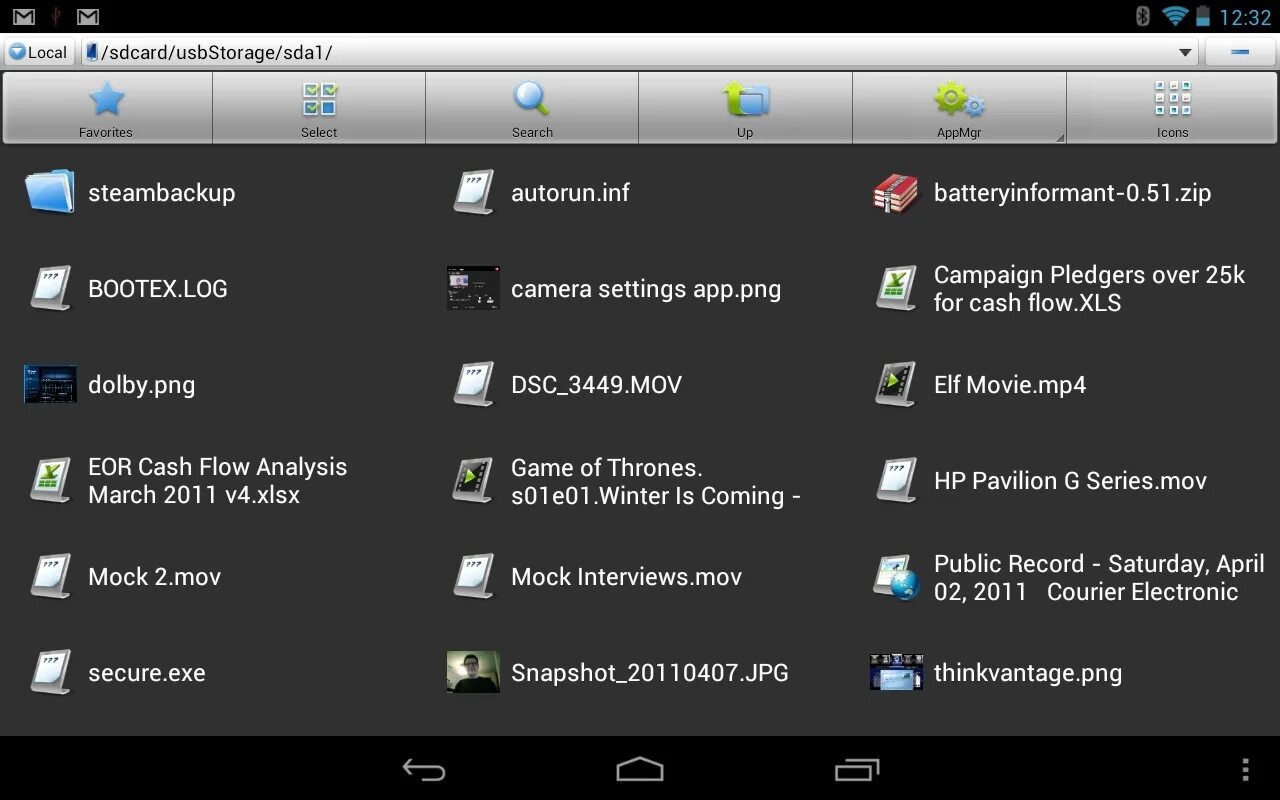Select the BOOTEX.LOG file name

click(x=158, y=289)
